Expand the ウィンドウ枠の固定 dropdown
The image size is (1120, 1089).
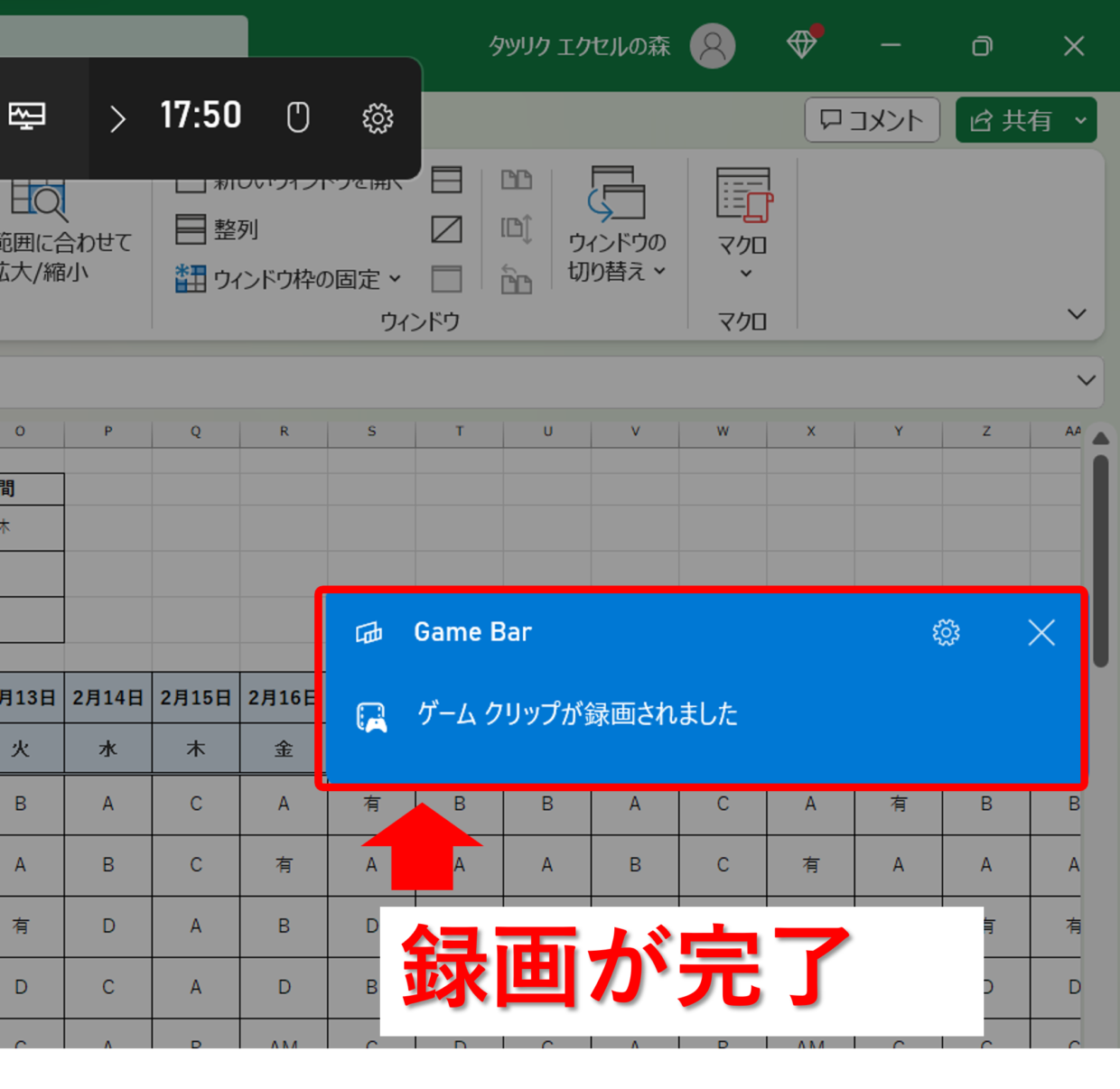395,279
